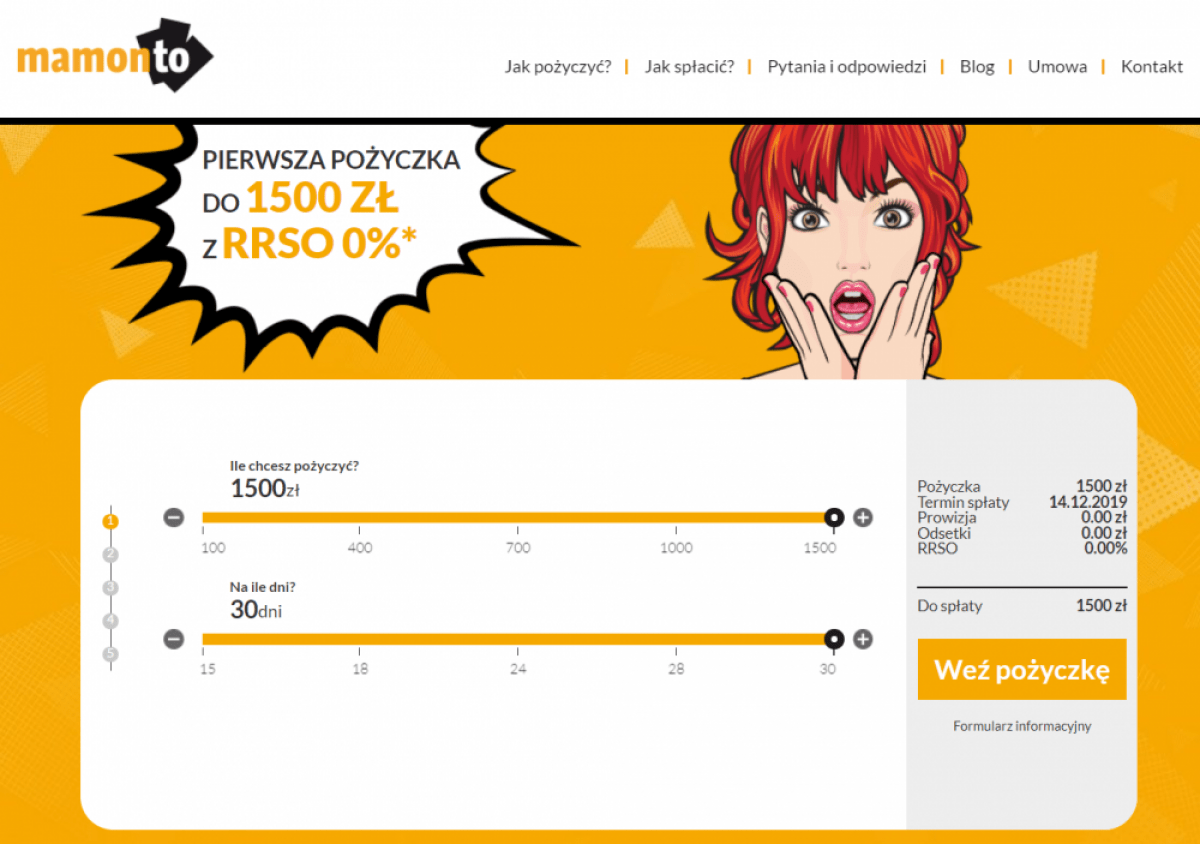Click the days slider handle
1200x844 pixels.
833,639
